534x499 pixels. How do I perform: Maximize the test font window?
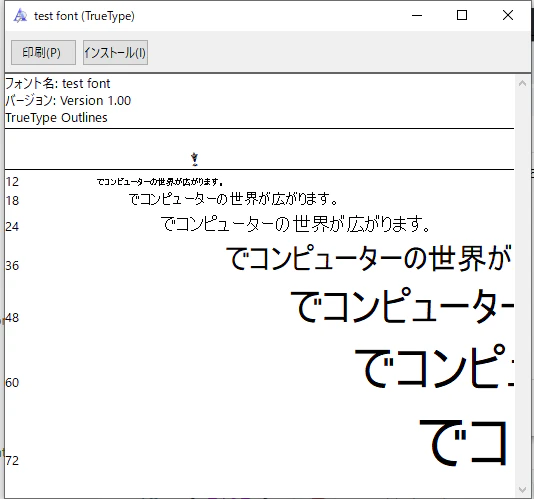pyautogui.click(x=462, y=15)
